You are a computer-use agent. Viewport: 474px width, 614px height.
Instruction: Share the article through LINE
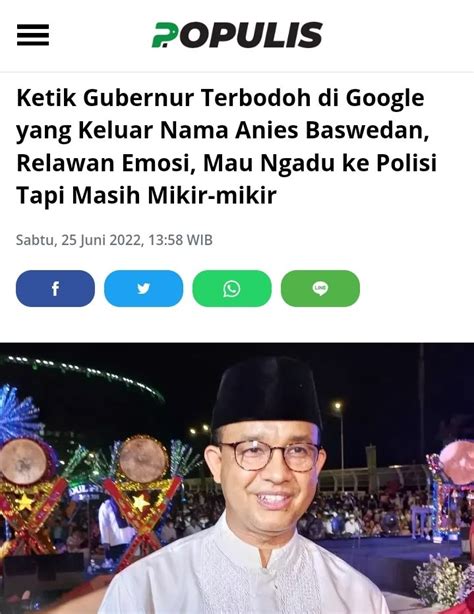(x=320, y=289)
